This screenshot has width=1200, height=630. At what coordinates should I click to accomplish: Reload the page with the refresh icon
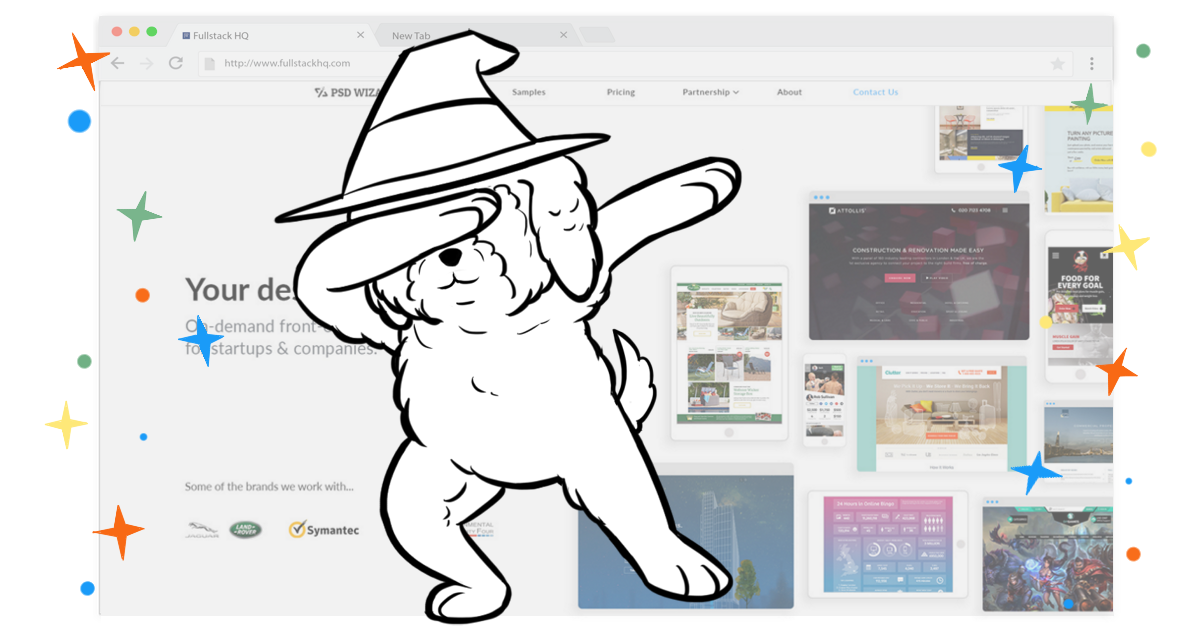click(177, 62)
